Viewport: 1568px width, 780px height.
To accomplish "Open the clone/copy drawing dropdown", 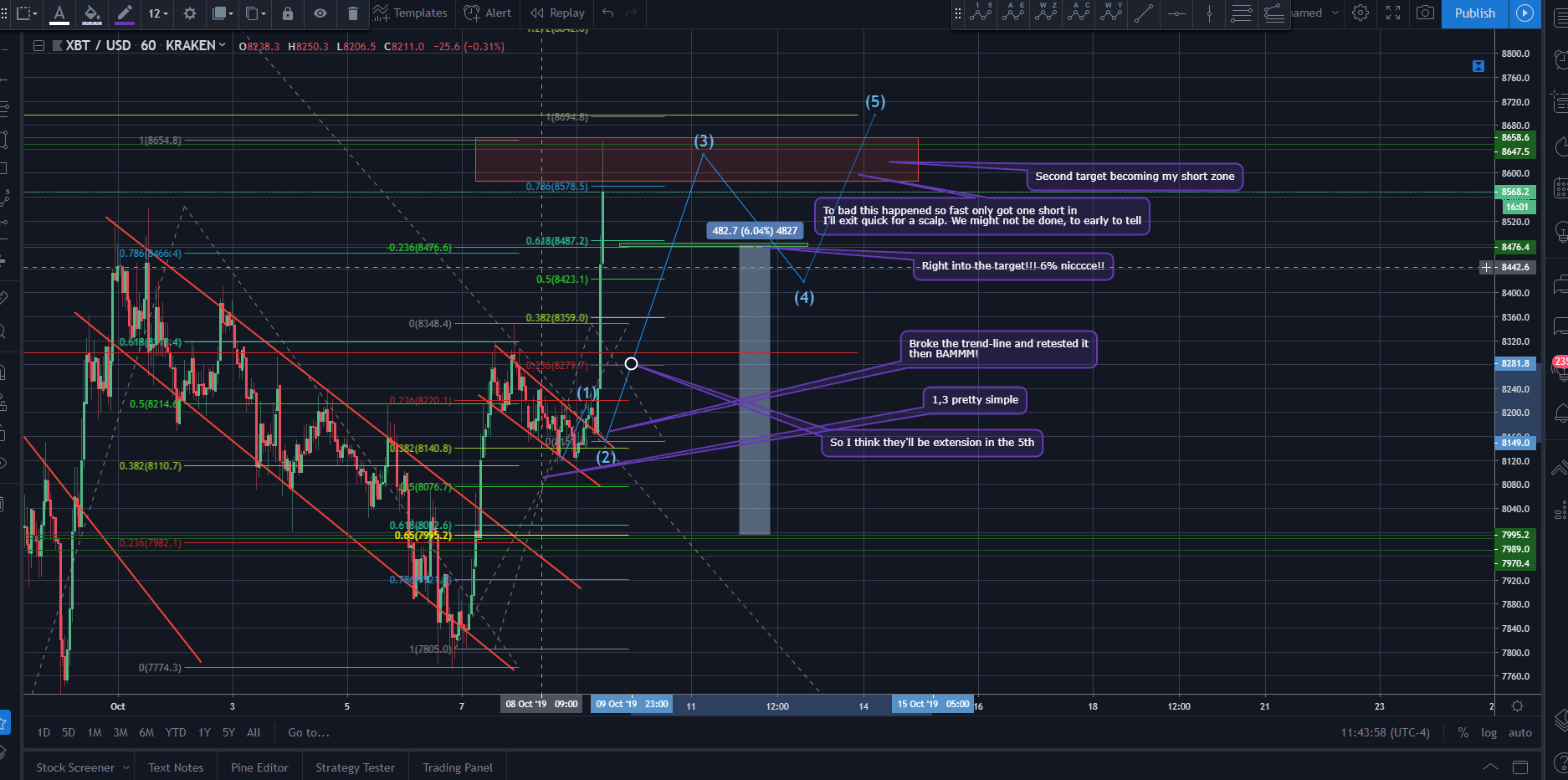I will coord(255,13).
